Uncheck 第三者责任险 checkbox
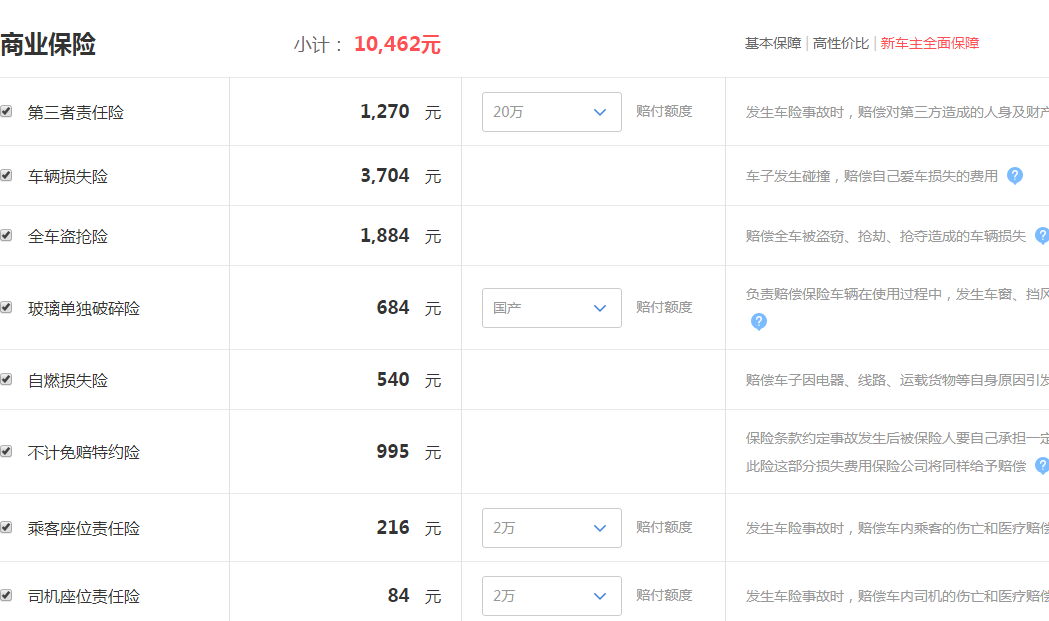The width and height of the screenshot is (1049, 621). tap(6, 111)
